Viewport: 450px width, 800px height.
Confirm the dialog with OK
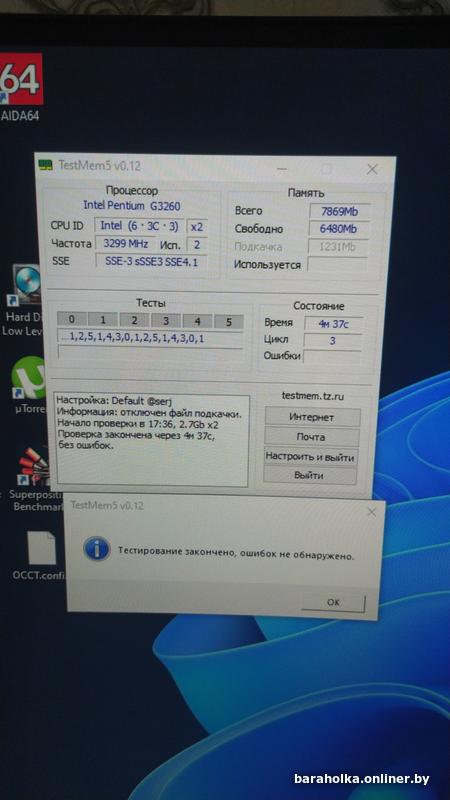tap(333, 603)
